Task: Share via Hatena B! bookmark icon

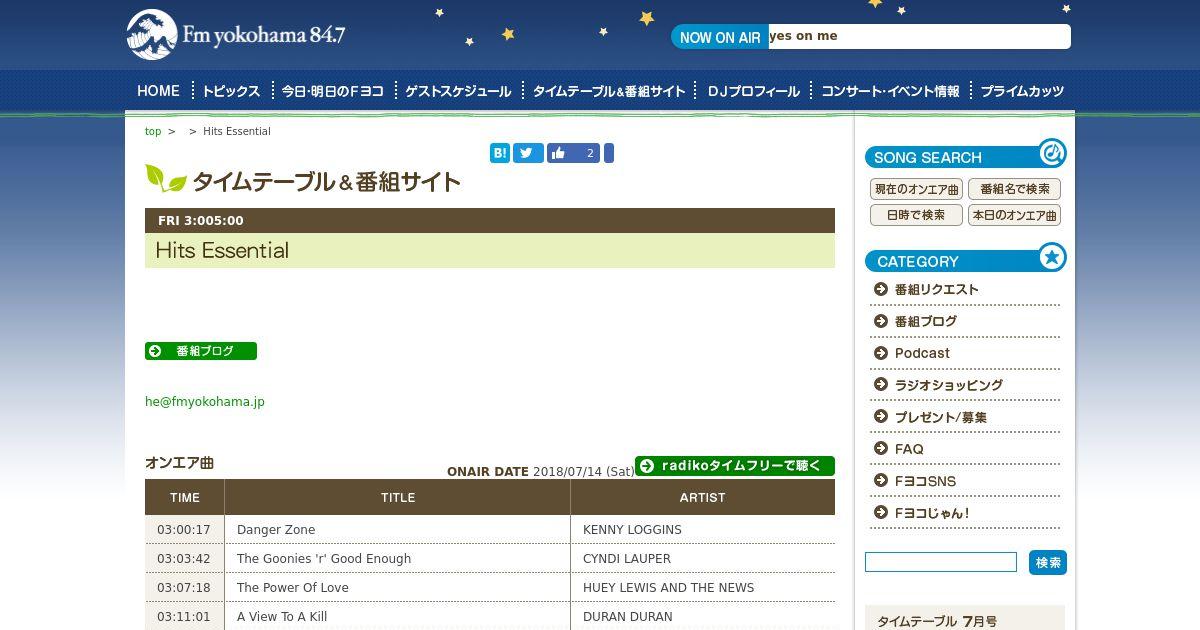Action: tap(500, 153)
